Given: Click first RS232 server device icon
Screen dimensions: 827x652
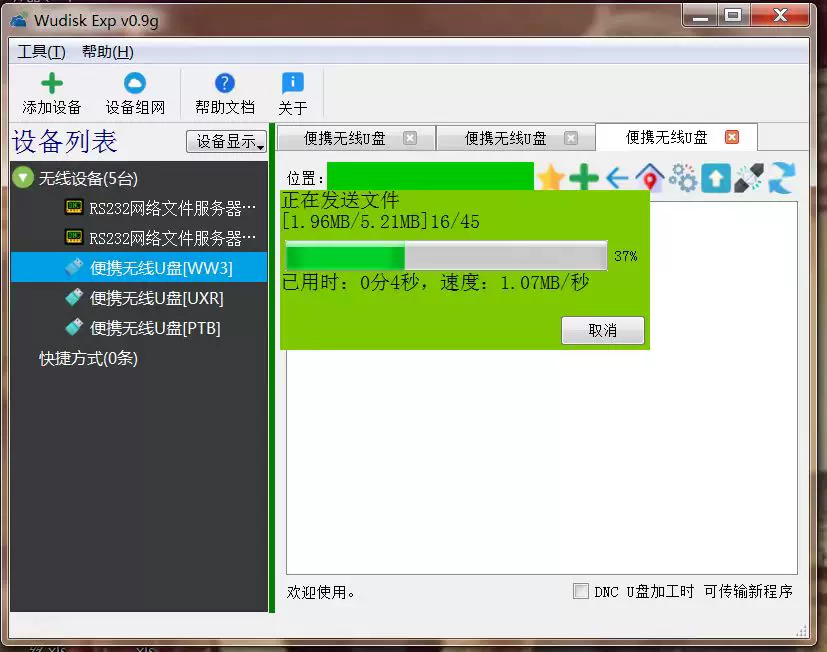Looking at the screenshot, I should [74, 207].
